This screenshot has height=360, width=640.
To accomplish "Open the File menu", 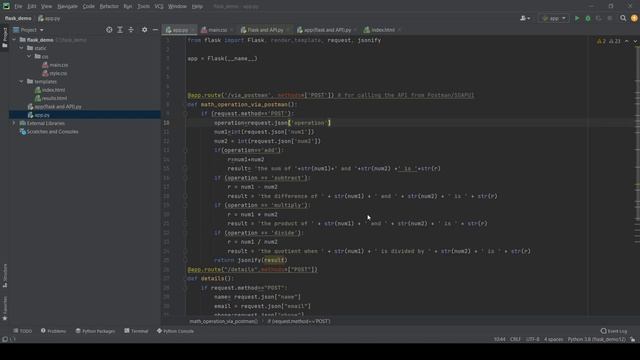I will pos(18,7).
